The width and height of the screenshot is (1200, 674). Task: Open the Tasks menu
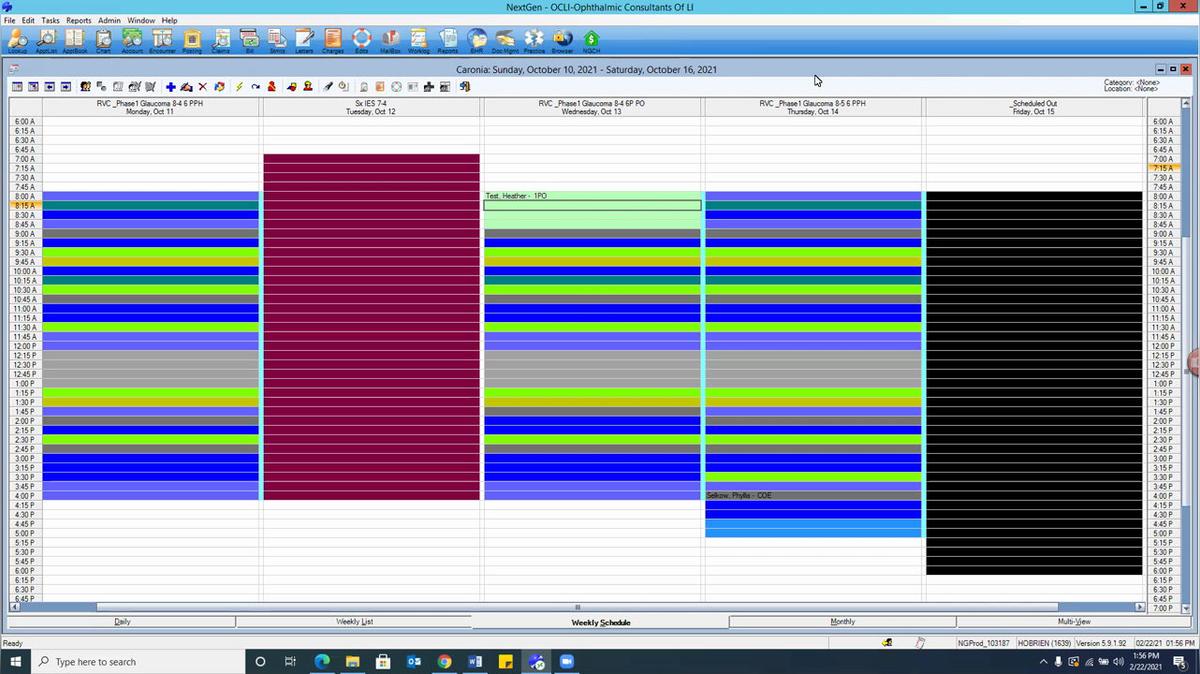pos(51,19)
